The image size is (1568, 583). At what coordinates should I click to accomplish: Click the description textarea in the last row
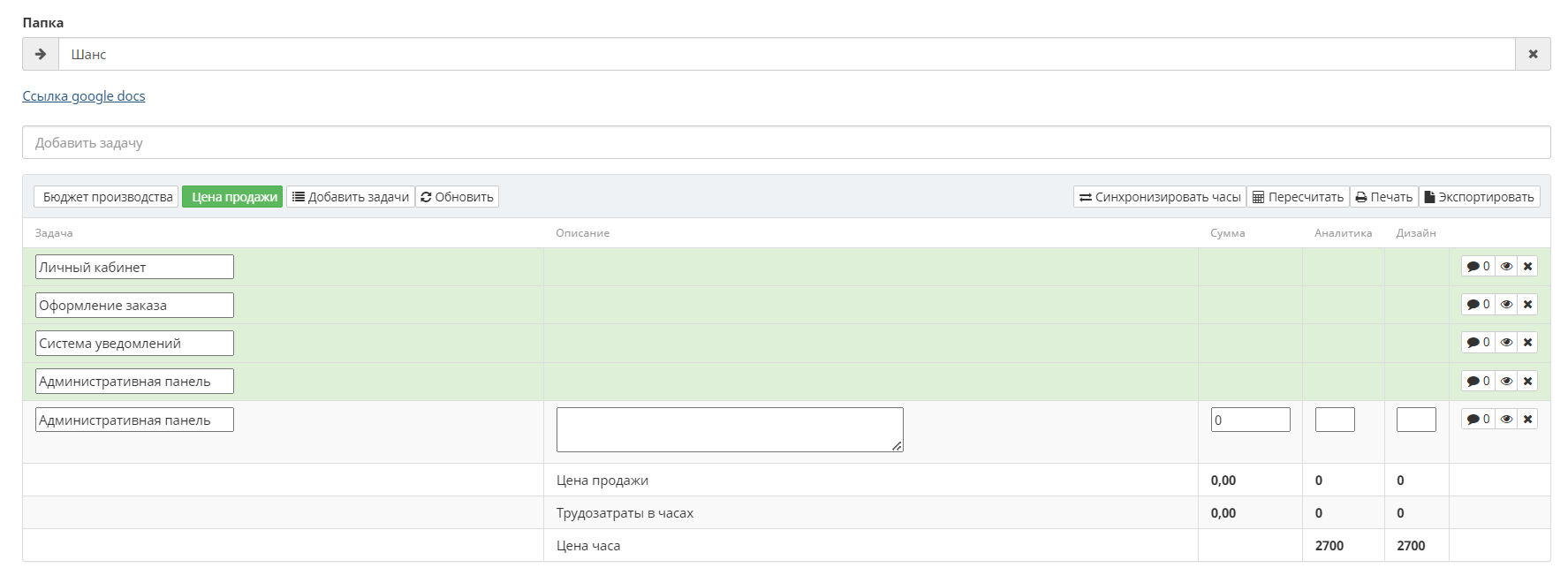click(729, 429)
